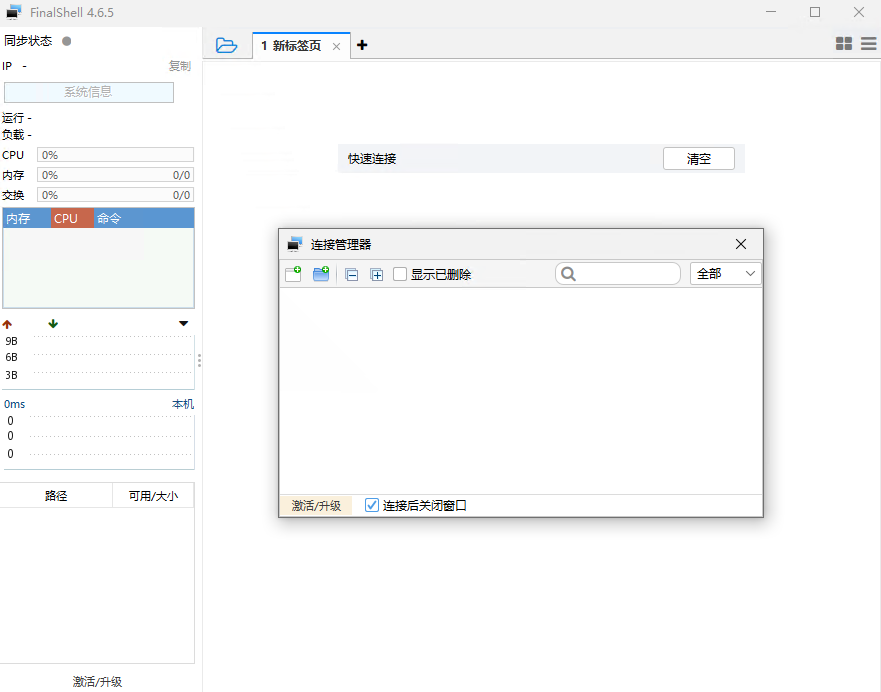
Task: Click the 可用/大小 column header
Action: coord(153,495)
